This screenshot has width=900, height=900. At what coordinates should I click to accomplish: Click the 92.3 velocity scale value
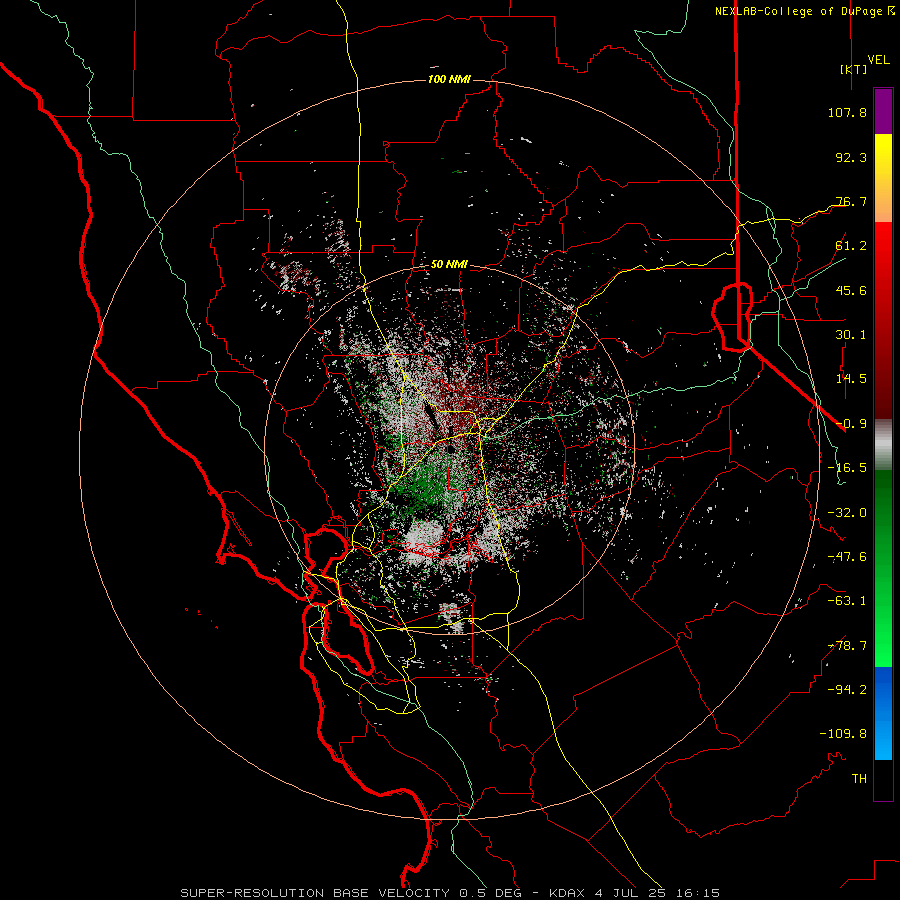(x=851, y=157)
